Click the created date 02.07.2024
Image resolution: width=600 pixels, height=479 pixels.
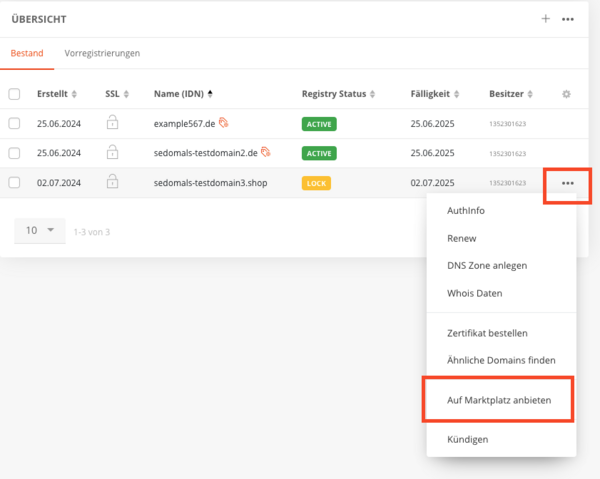click(x=59, y=183)
